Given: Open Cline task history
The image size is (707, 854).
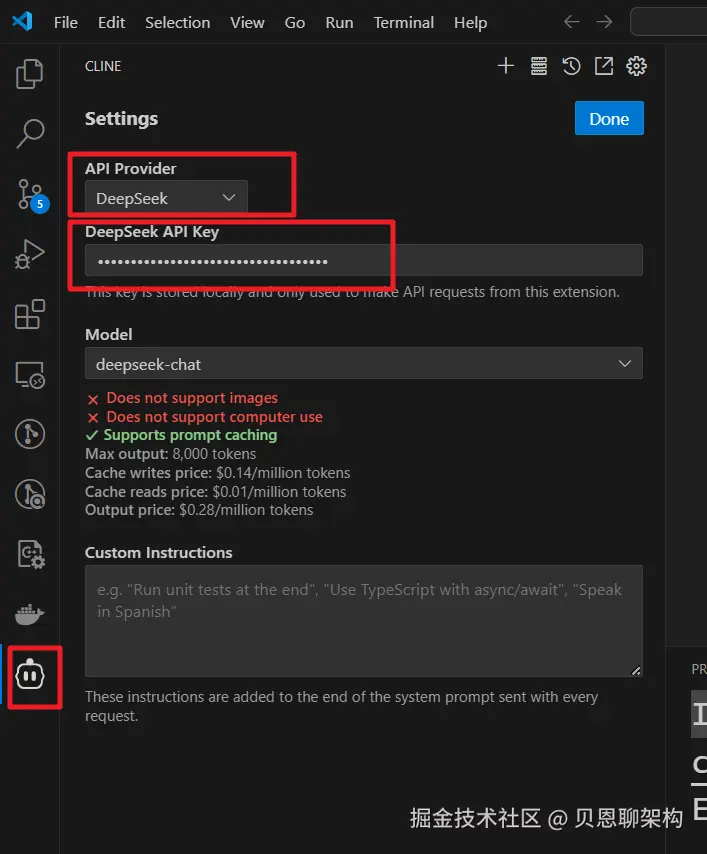Looking at the screenshot, I should (x=571, y=66).
